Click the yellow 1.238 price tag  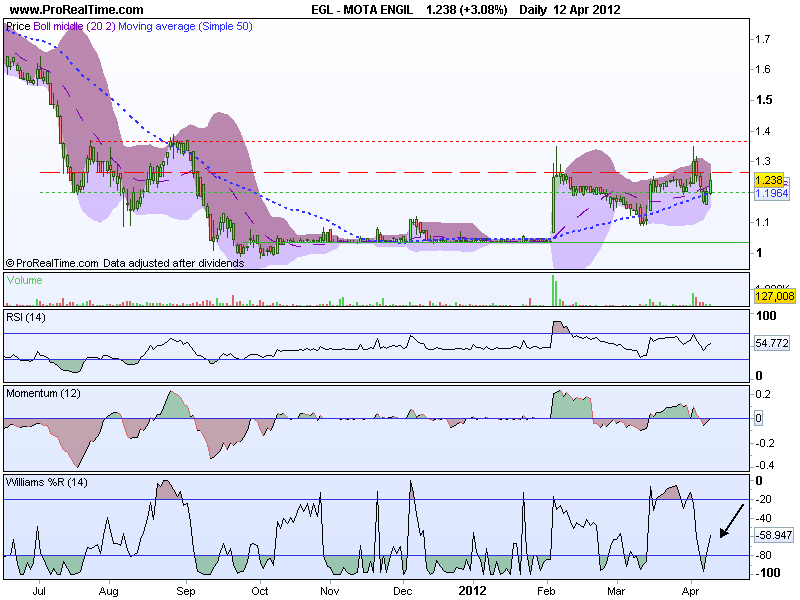click(768, 180)
